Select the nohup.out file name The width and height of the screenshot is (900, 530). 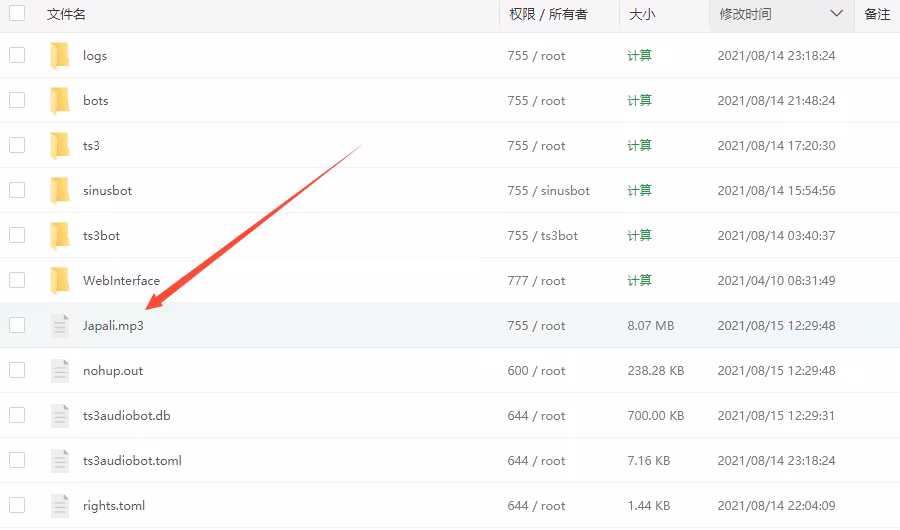tap(112, 371)
